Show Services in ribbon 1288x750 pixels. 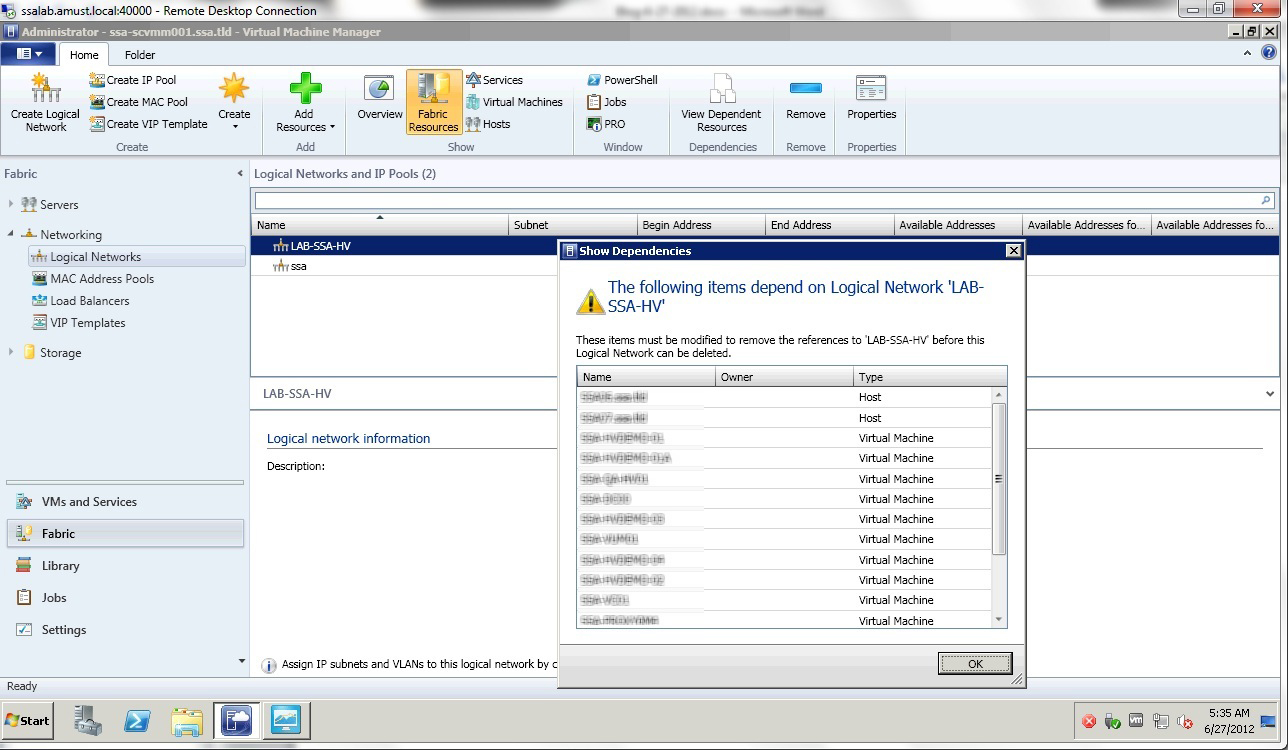(494, 80)
